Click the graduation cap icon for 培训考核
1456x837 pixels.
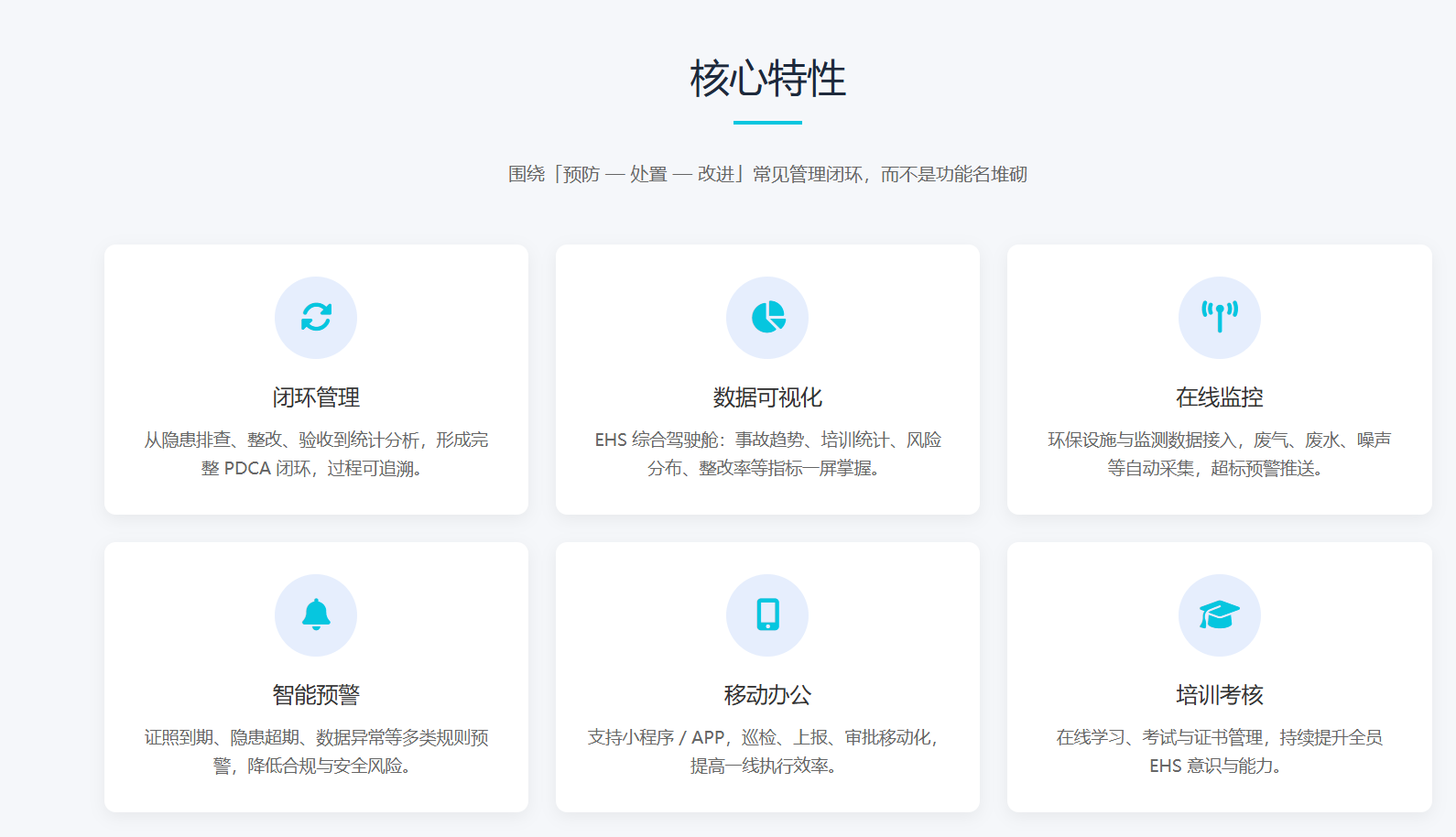point(1219,614)
